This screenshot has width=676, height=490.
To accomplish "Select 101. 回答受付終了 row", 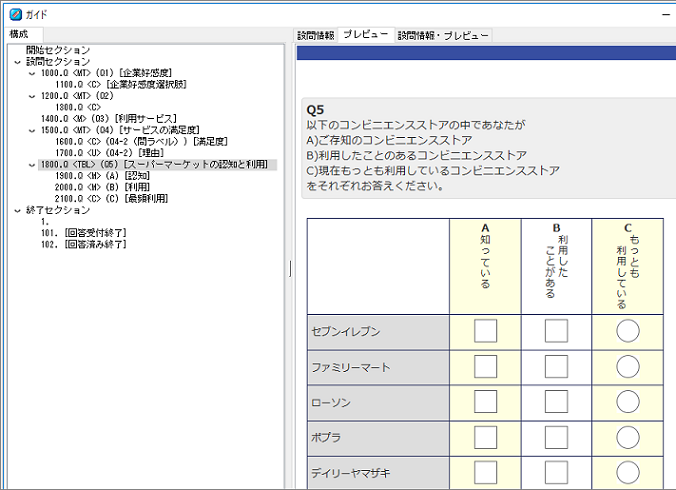I will (84, 233).
